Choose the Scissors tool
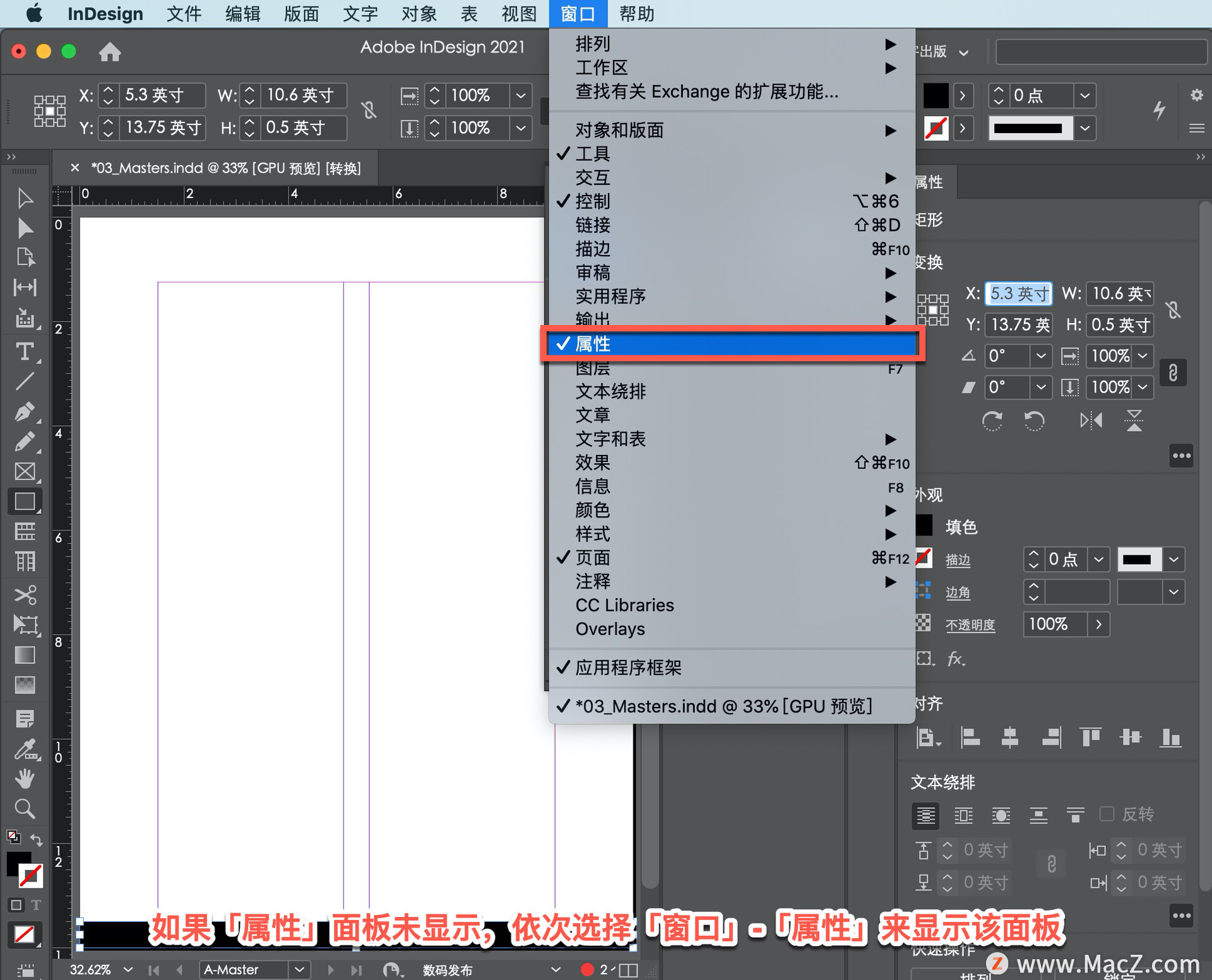 tap(25, 594)
